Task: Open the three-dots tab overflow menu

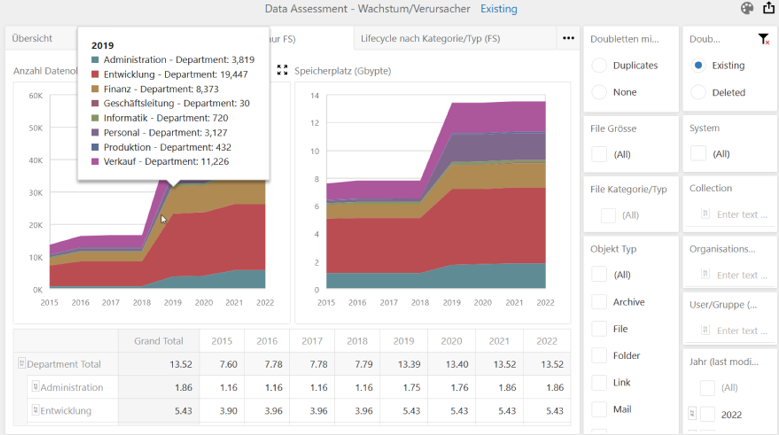Action: pos(568,39)
